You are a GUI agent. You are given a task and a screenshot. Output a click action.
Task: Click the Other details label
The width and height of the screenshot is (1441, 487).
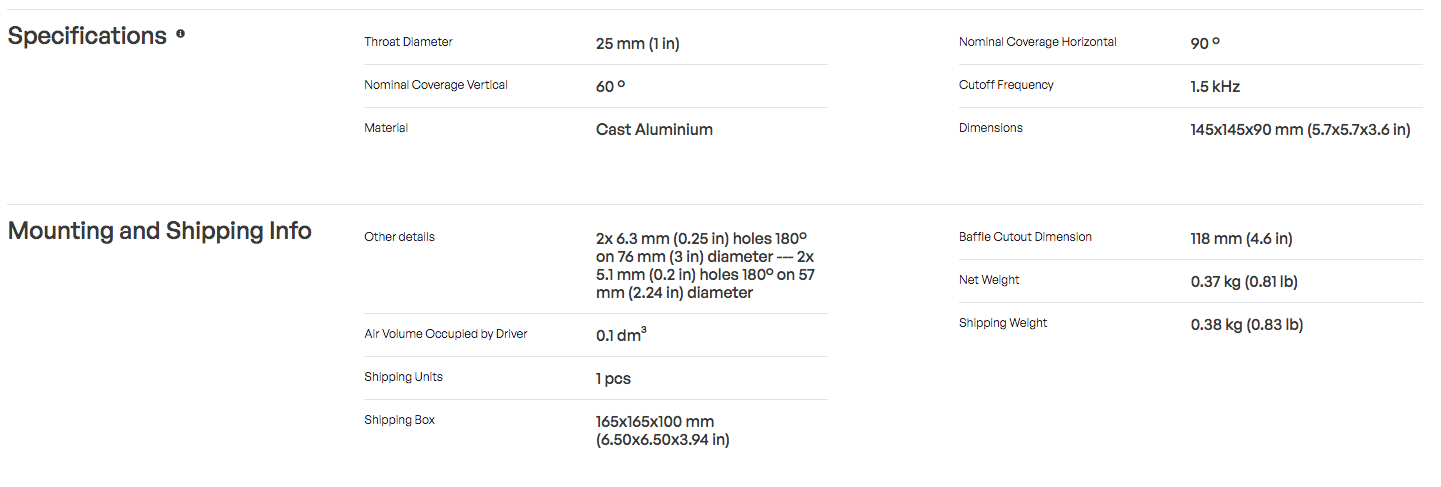pyautogui.click(x=399, y=237)
